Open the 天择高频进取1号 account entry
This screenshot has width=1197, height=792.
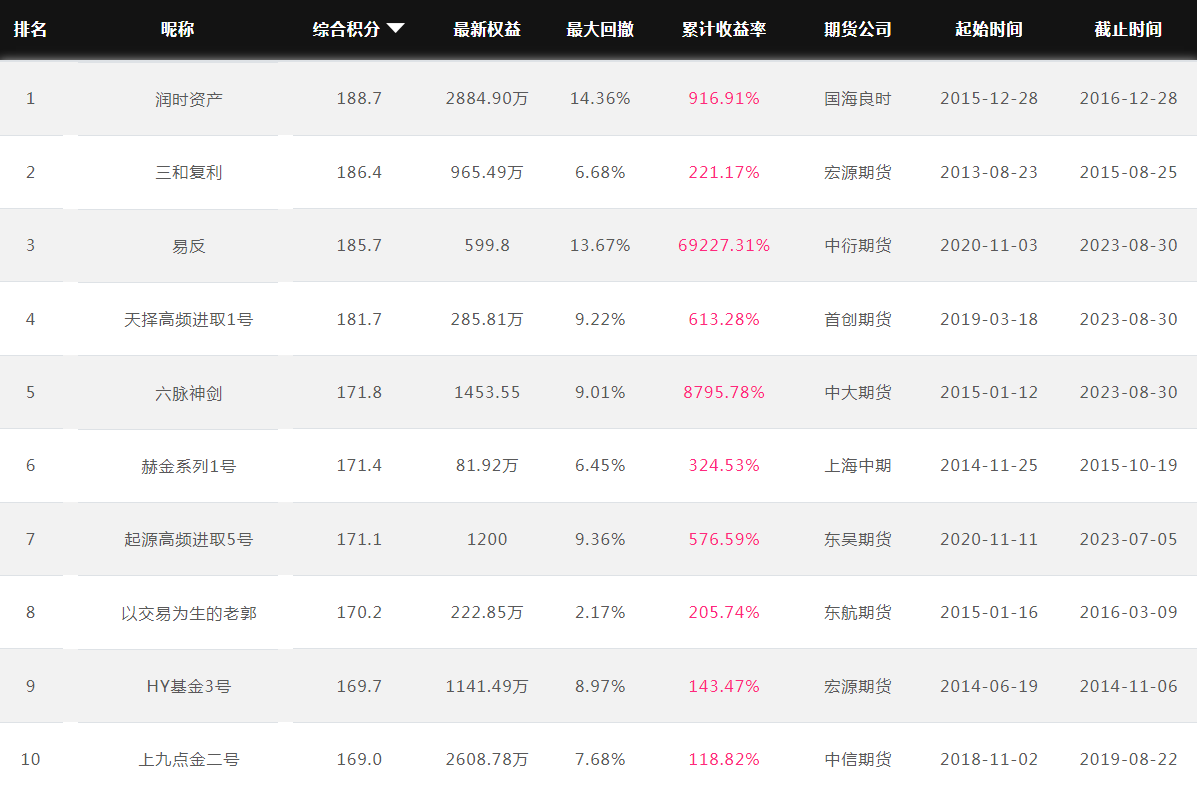(189, 319)
